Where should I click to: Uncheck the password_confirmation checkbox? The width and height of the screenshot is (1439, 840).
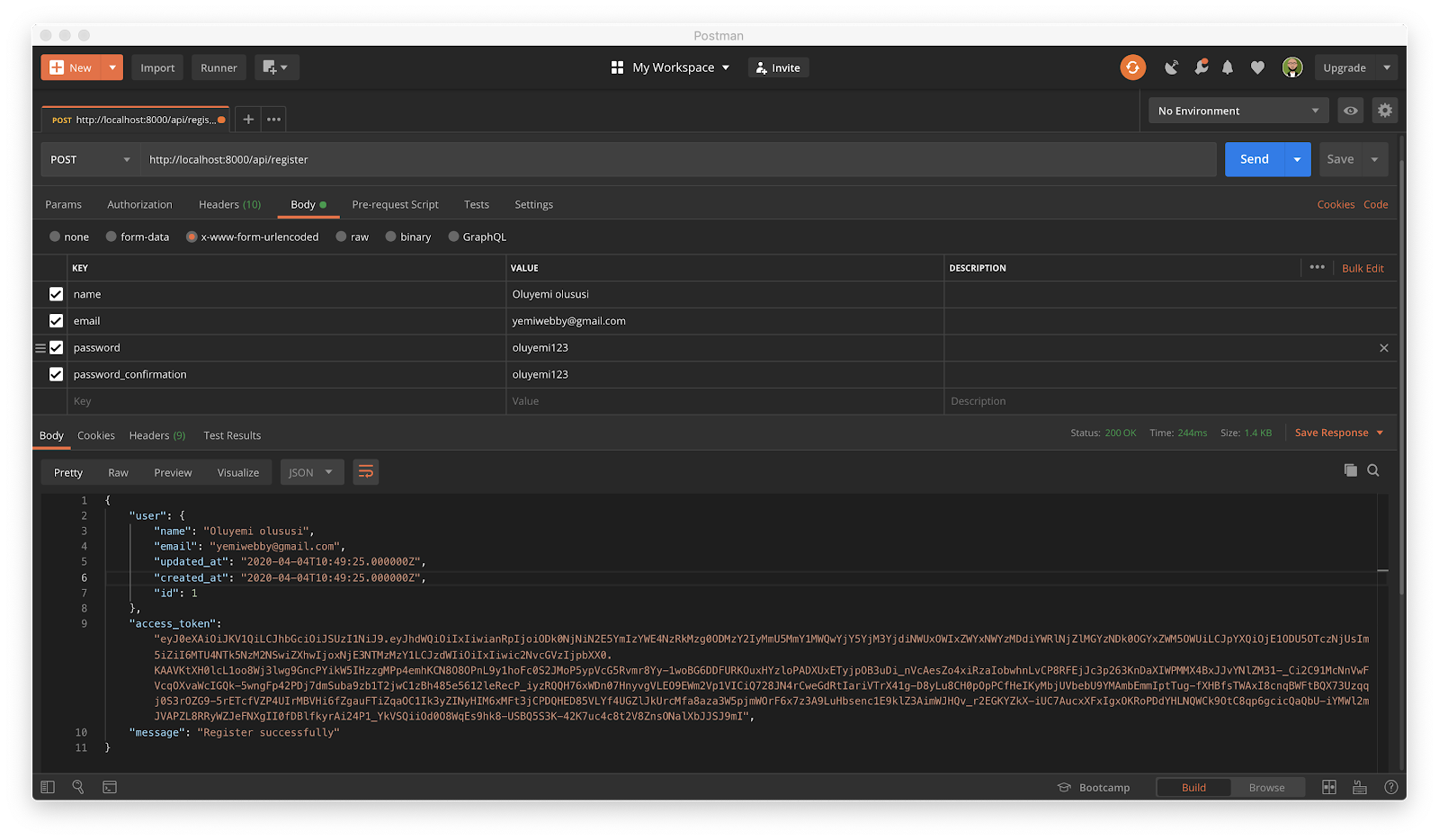(x=56, y=374)
